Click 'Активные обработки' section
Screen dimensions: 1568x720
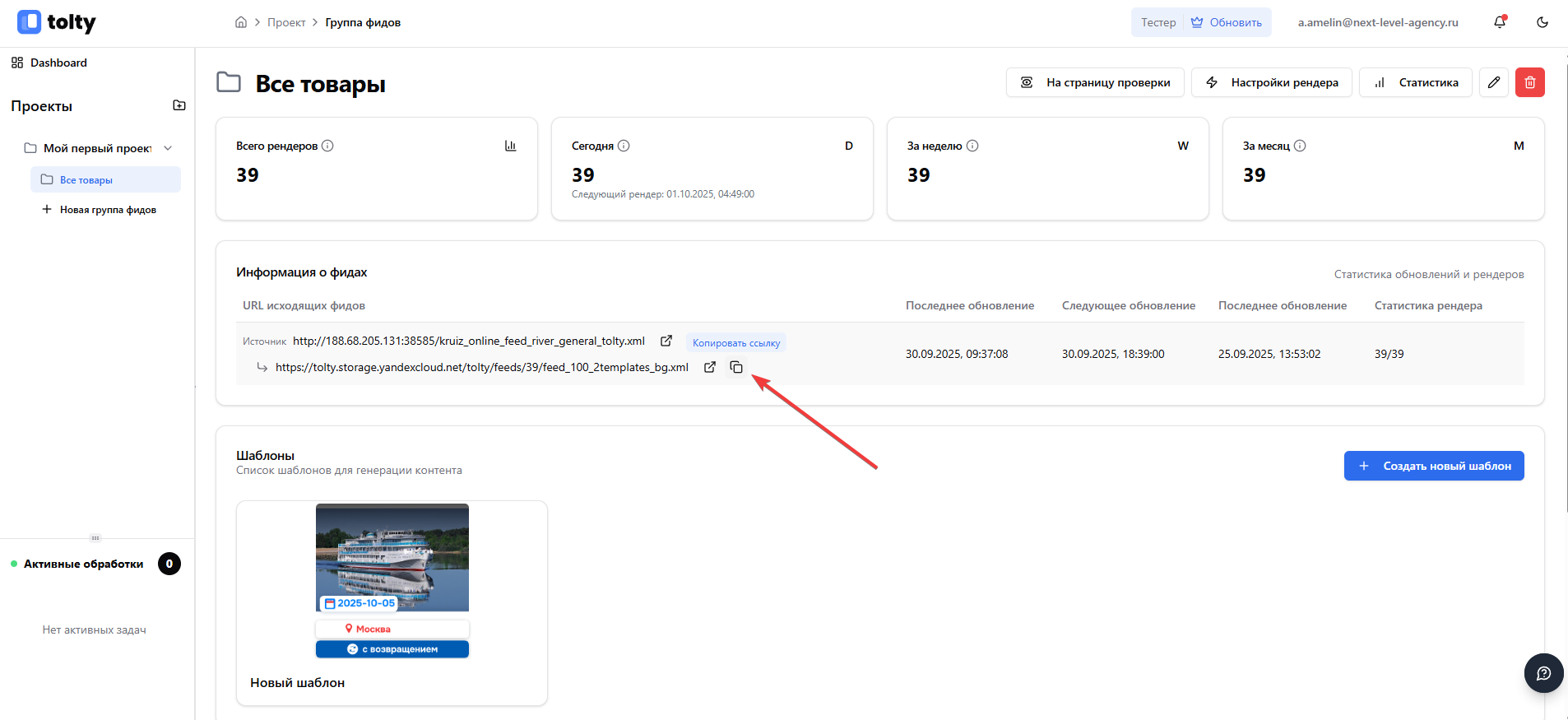click(x=83, y=564)
